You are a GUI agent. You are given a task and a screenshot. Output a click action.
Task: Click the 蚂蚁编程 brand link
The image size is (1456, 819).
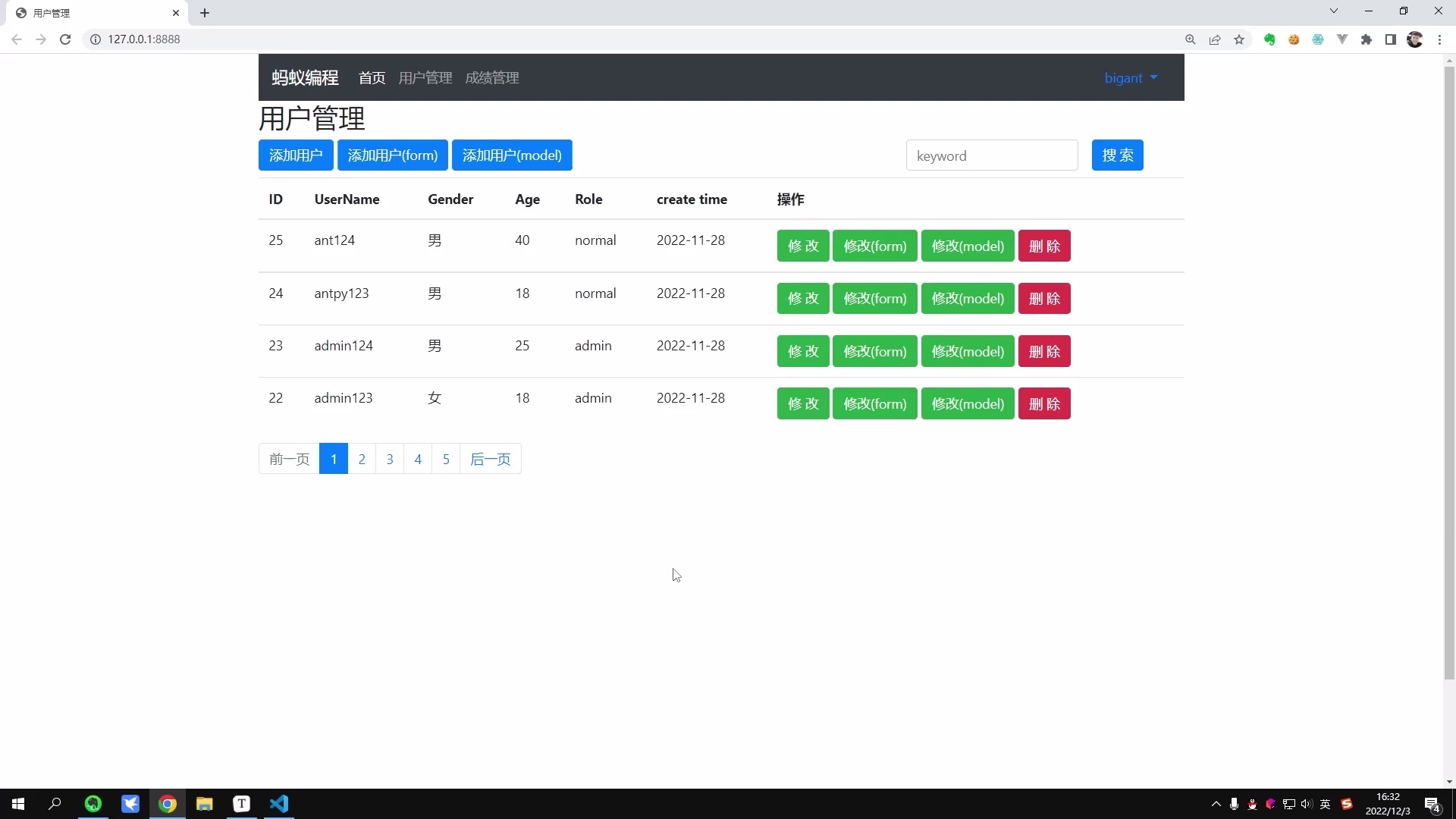[305, 77]
